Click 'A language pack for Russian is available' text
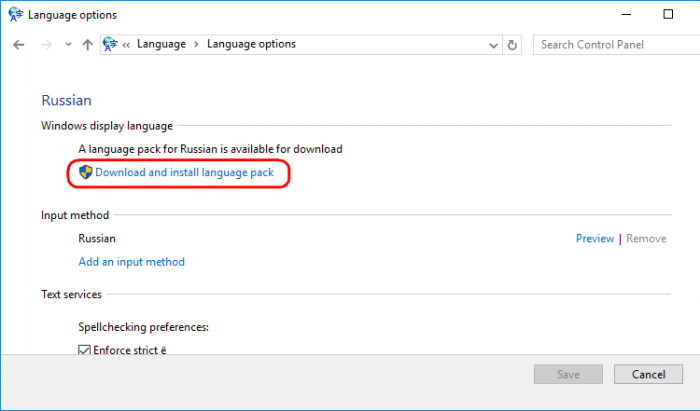 pyautogui.click(x=210, y=149)
